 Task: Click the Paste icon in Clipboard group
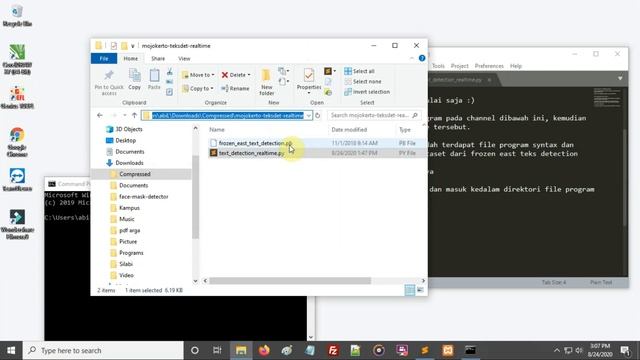click(x=154, y=79)
